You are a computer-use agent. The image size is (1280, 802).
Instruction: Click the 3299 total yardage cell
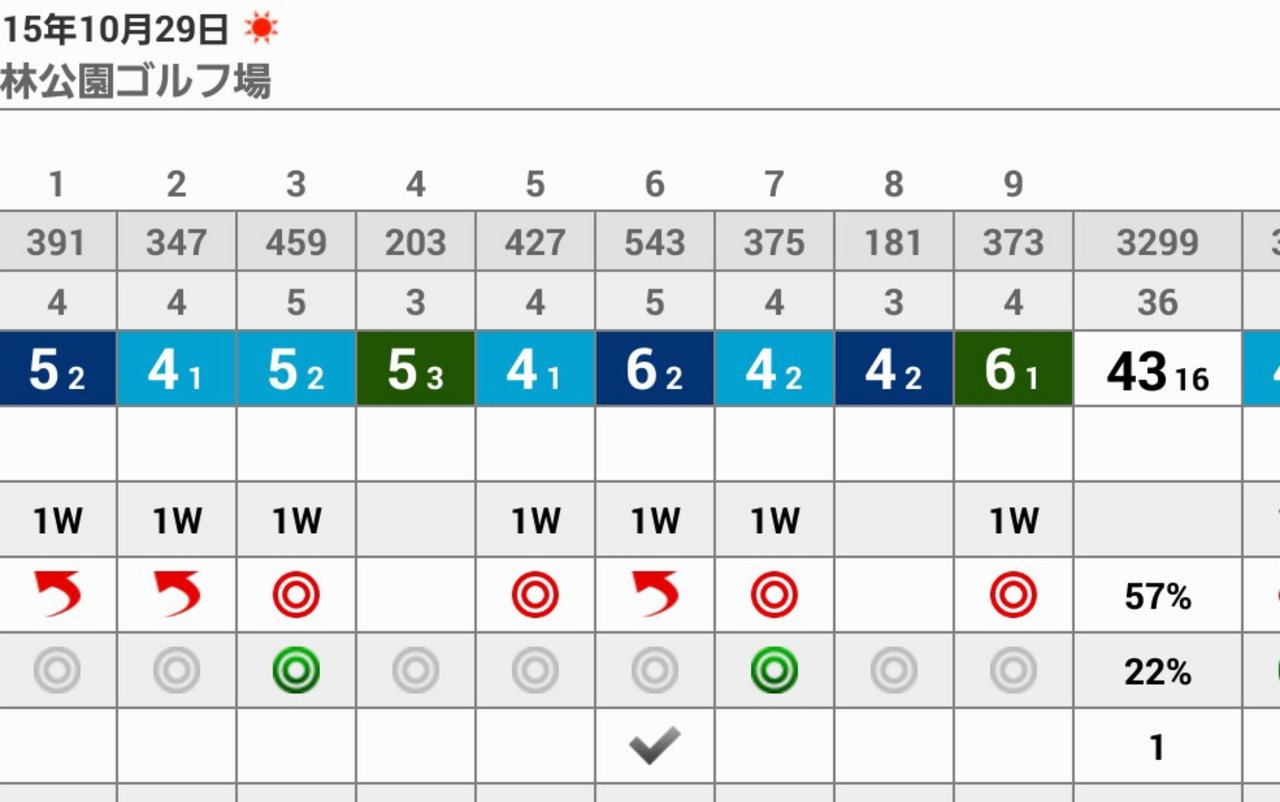point(1157,242)
